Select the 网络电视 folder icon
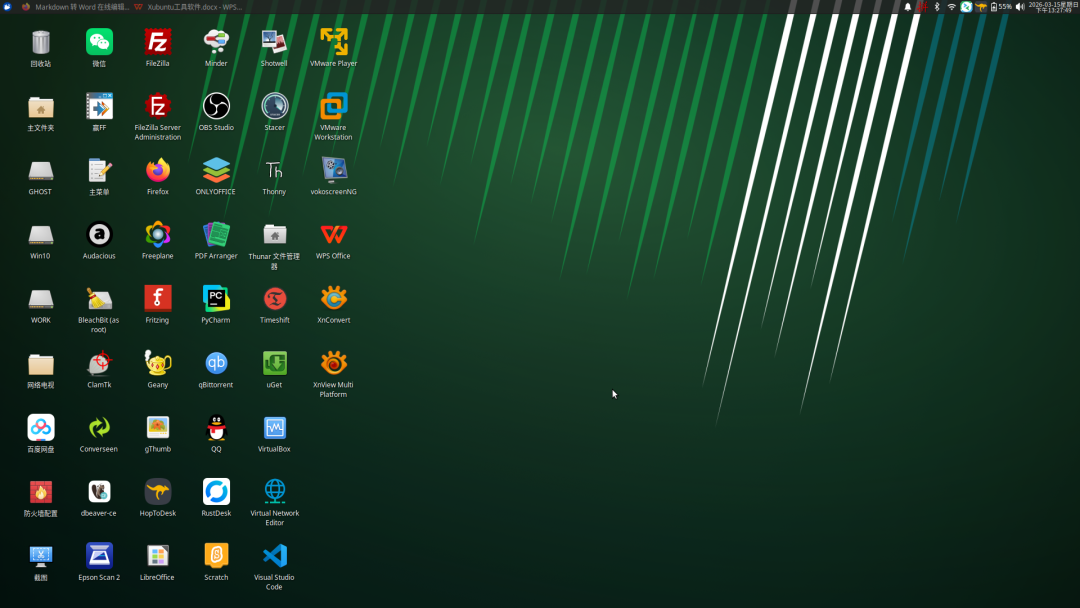Image resolution: width=1080 pixels, height=608 pixels. click(x=41, y=370)
